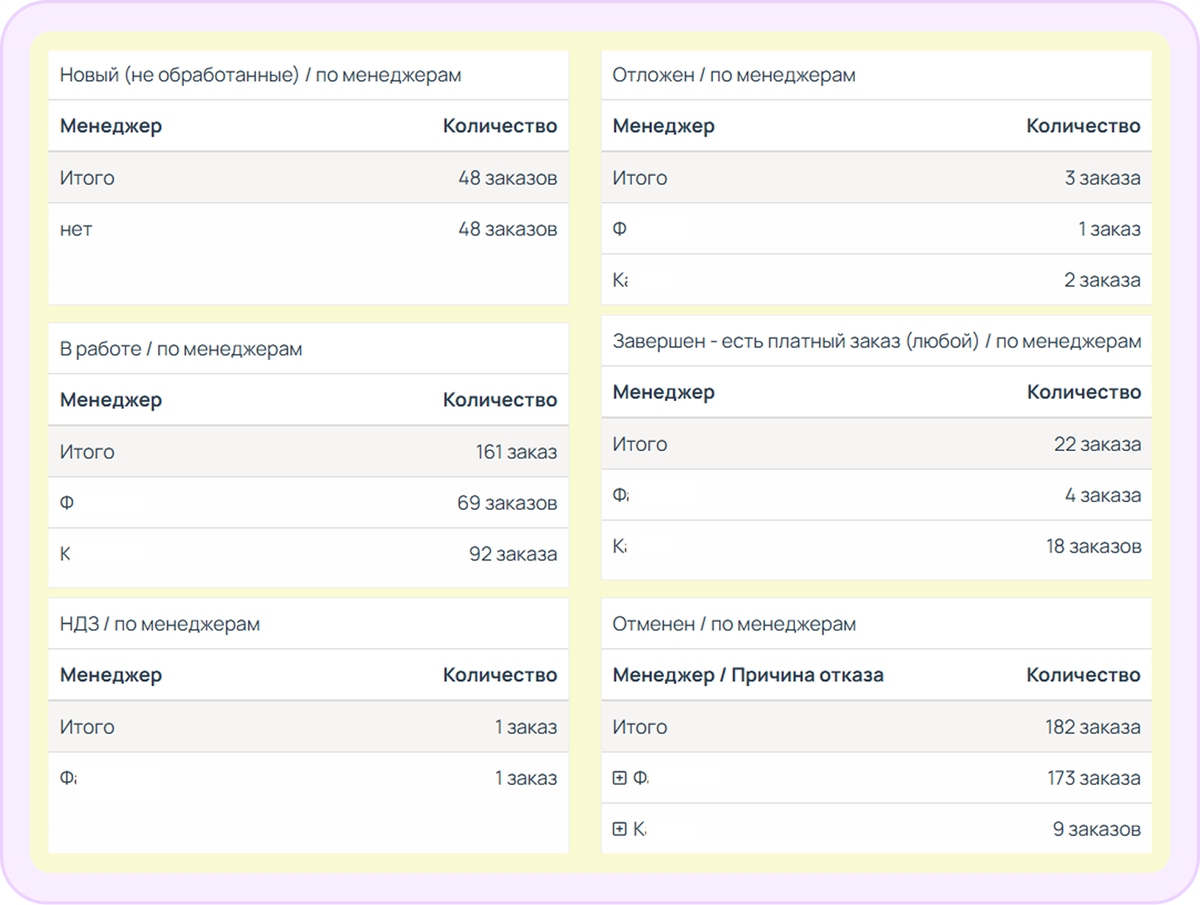Select the Итого row with 161 заказ
This screenshot has width=1200, height=905.
point(300,451)
